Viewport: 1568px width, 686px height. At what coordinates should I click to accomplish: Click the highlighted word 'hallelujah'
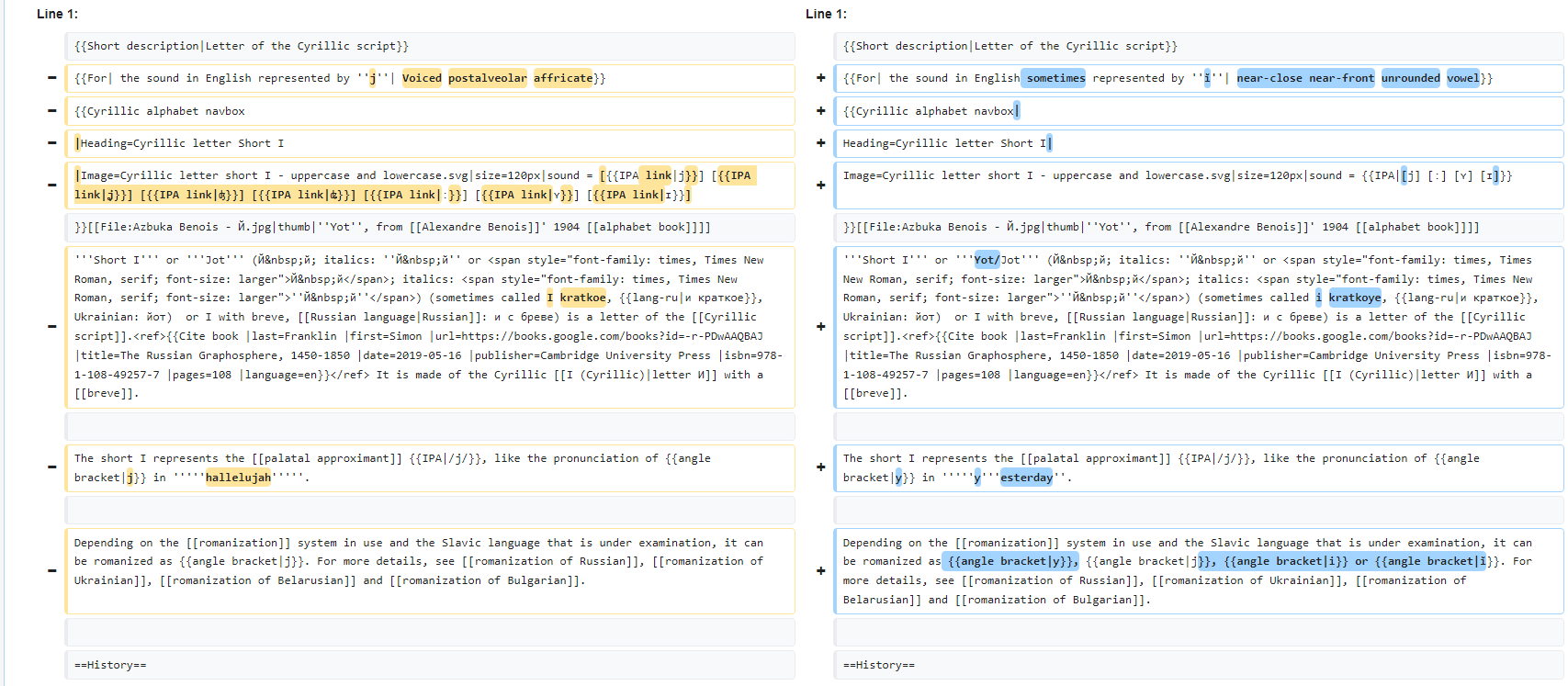click(x=238, y=478)
